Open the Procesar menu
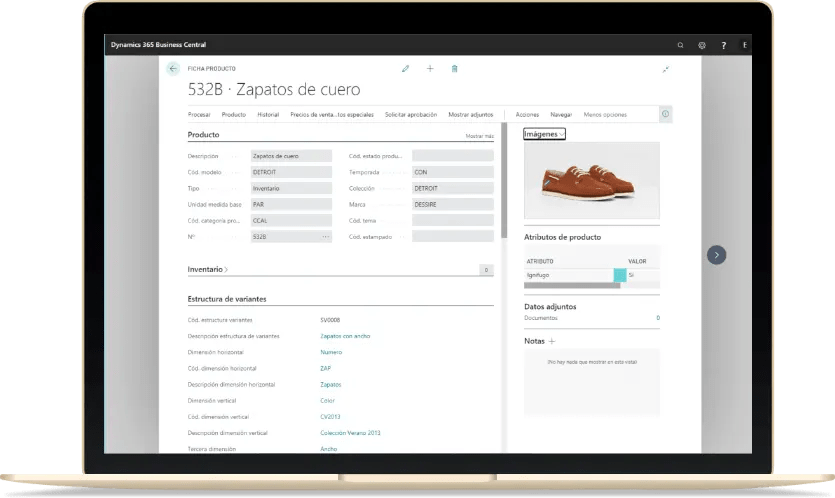Viewport: 835px width, 498px height. [199, 115]
